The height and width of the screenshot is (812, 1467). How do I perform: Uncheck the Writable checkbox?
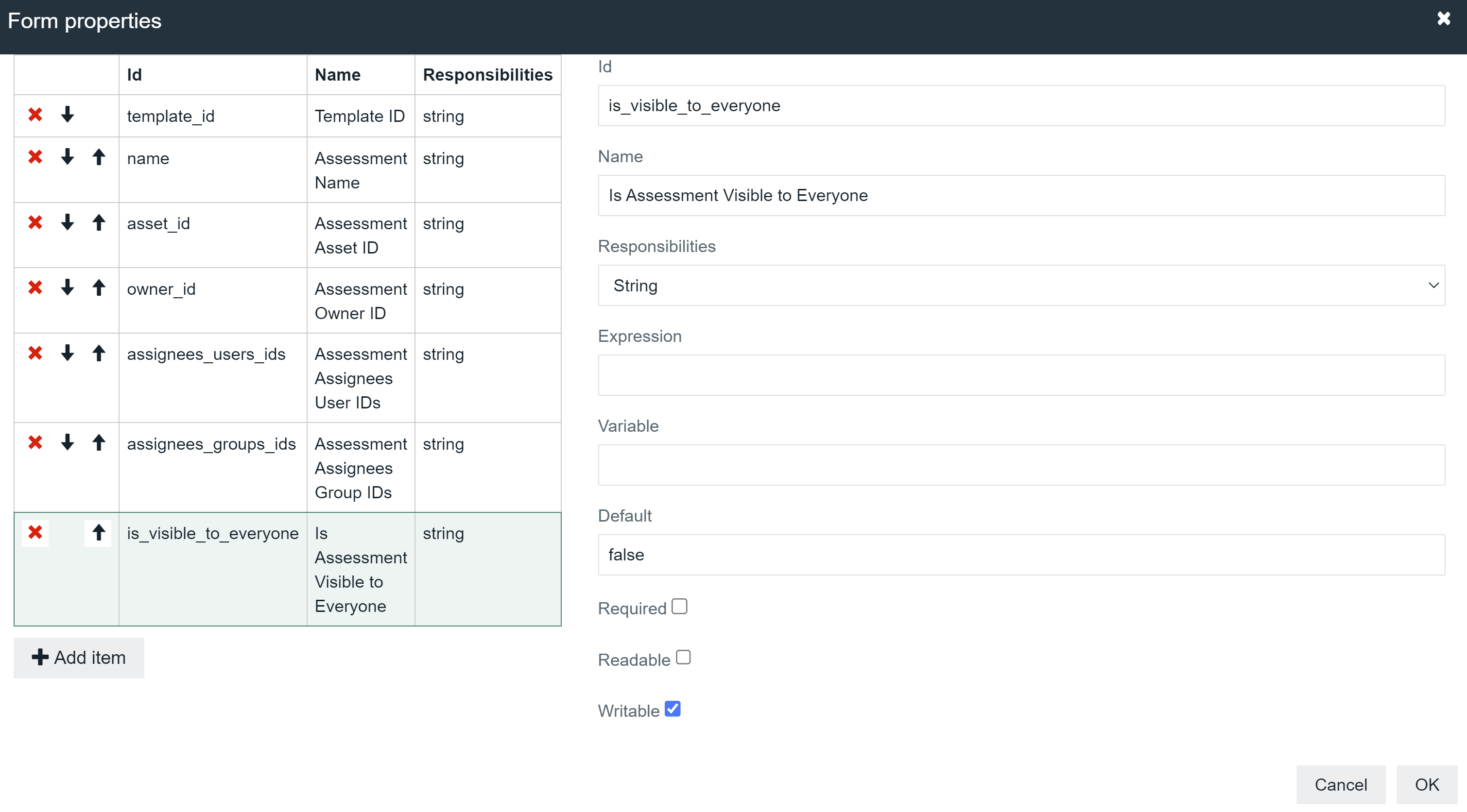click(673, 709)
